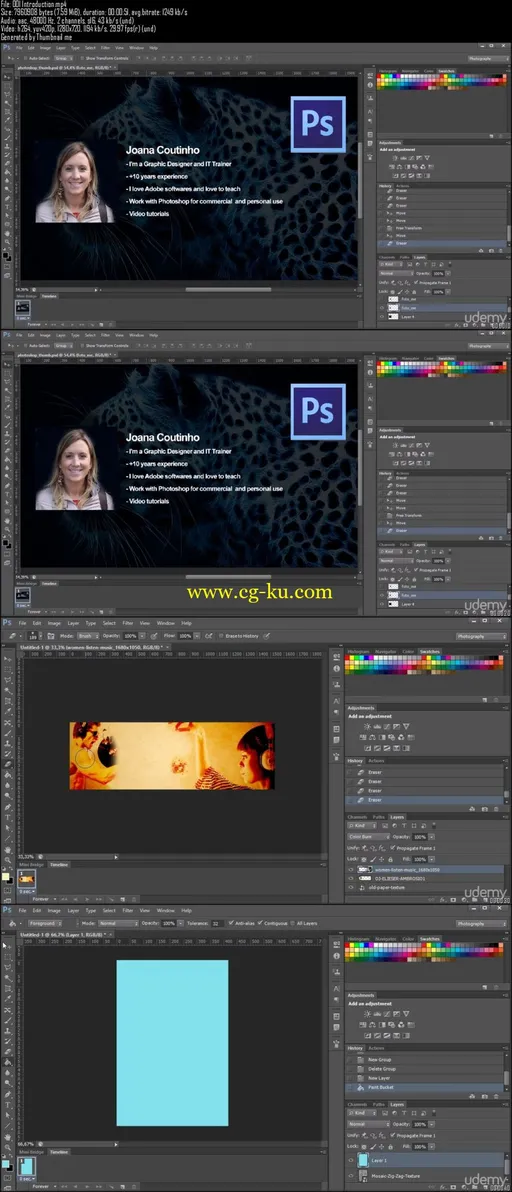Switch to Channels tab in orange-photo screenshot

click(x=357, y=816)
